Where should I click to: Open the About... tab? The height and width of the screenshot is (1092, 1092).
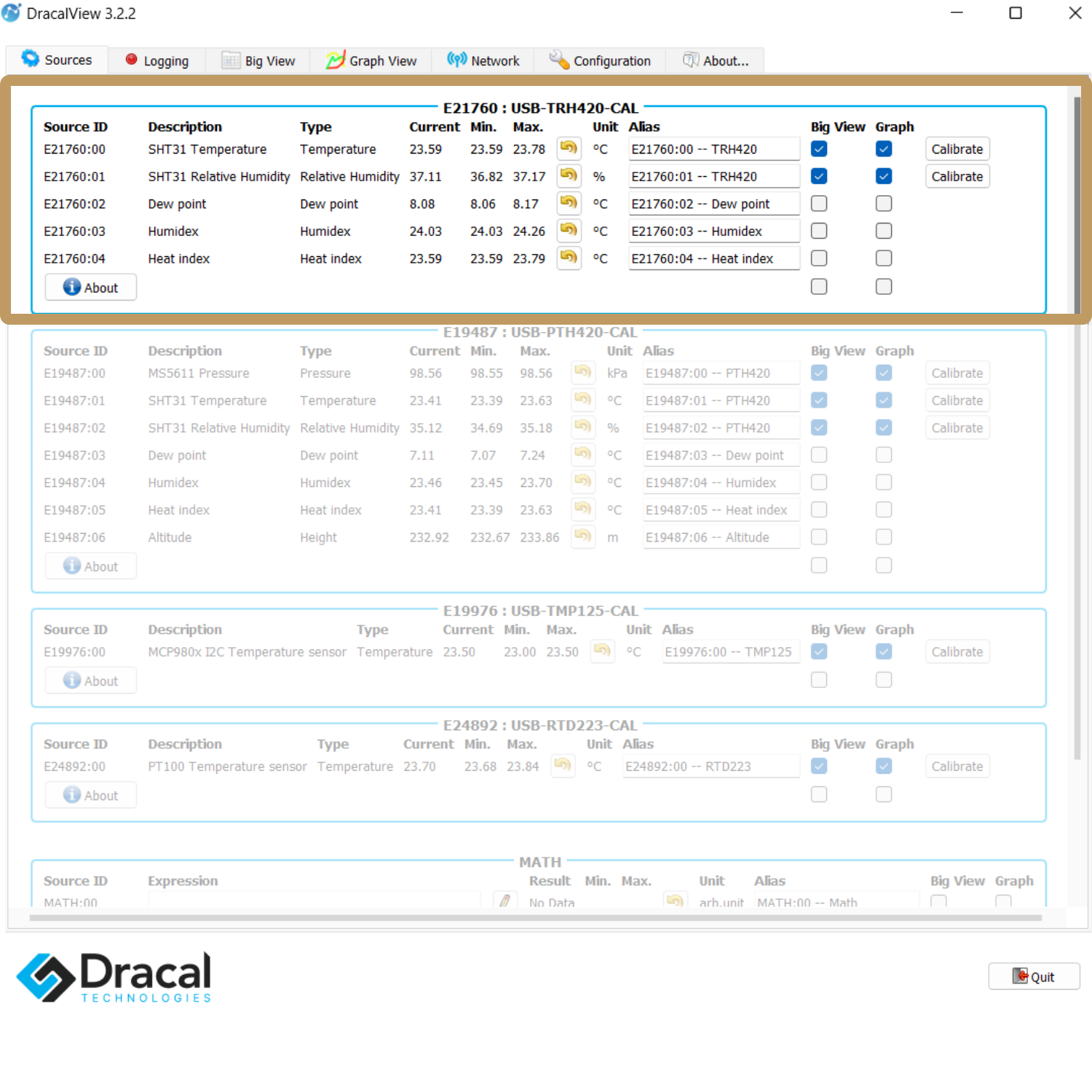pos(715,60)
